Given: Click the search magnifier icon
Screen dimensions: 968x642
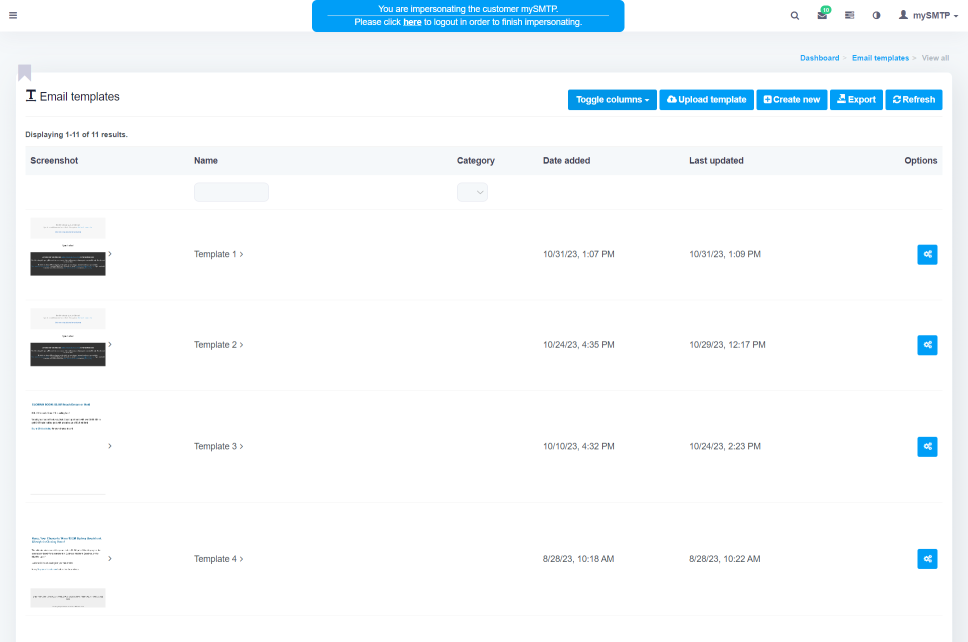Looking at the screenshot, I should (794, 15).
